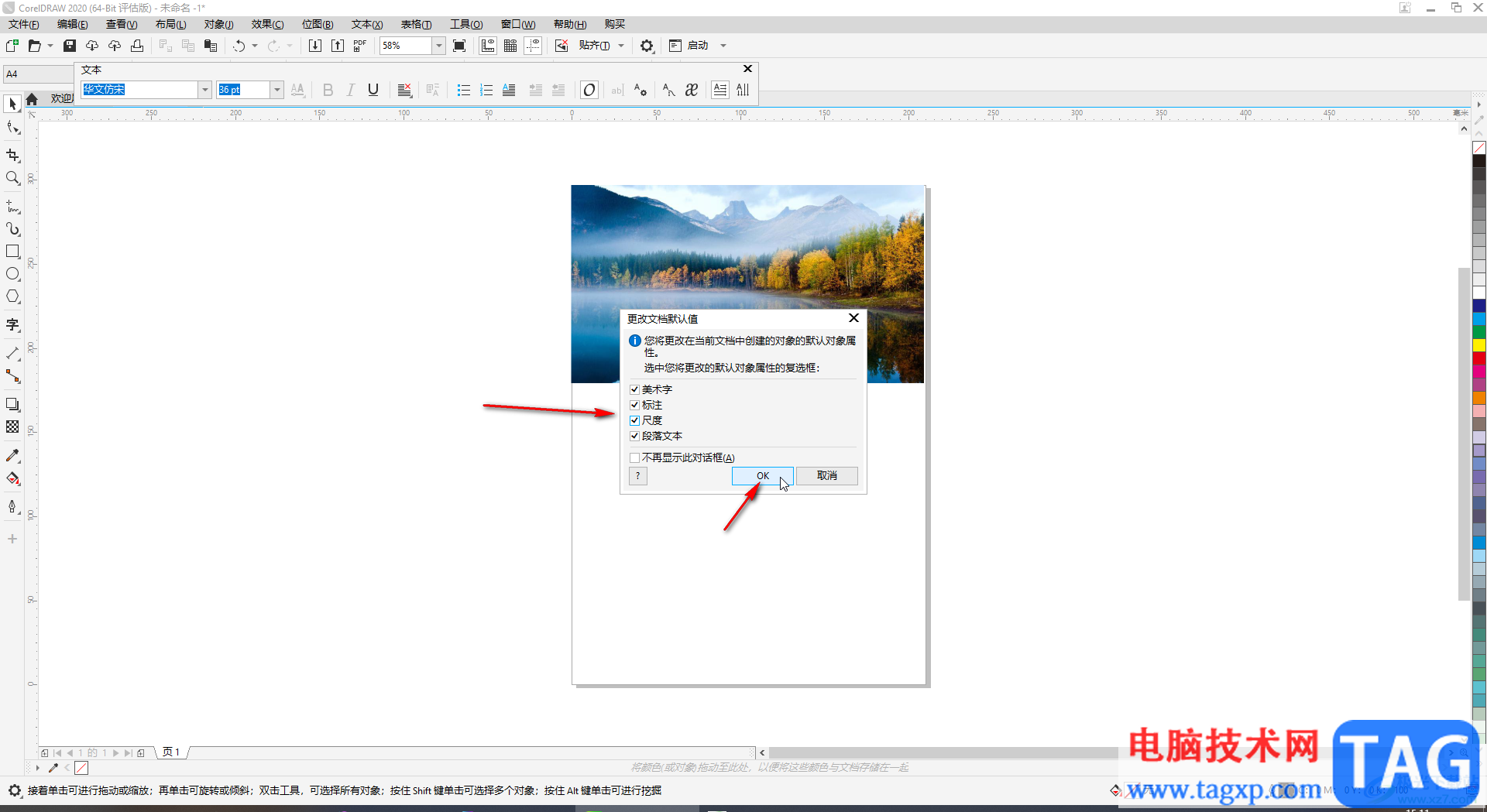1487x812 pixels.
Task: Select the Pick tool in the toolbox
Action: click(x=12, y=104)
